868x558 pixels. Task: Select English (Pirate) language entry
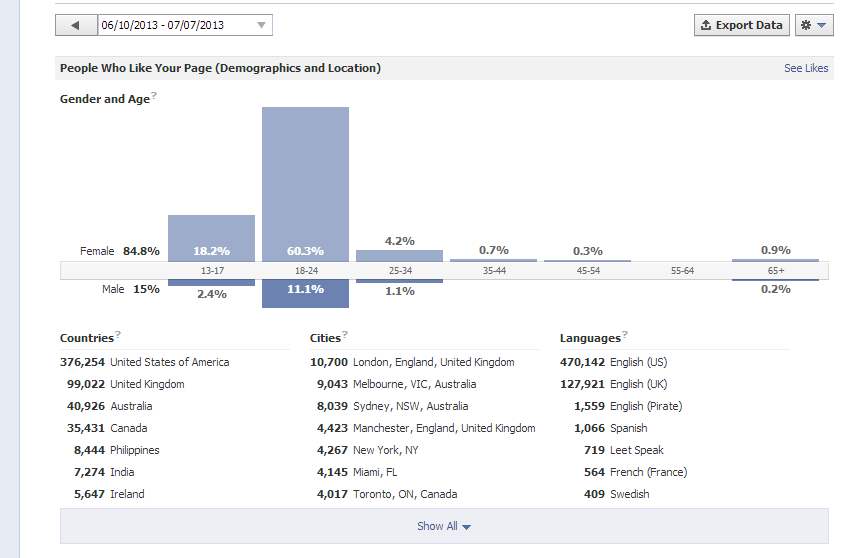628,406
